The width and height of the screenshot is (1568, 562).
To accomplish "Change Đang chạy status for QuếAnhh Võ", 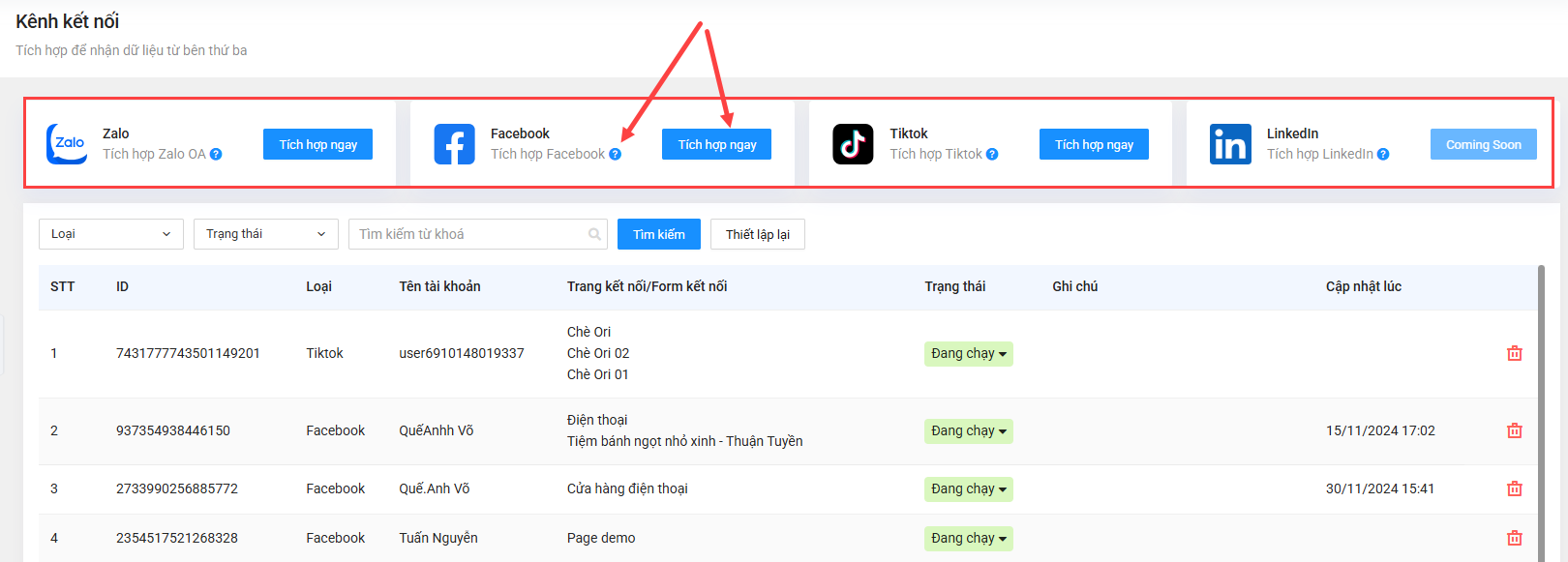I will click(969, 431).
